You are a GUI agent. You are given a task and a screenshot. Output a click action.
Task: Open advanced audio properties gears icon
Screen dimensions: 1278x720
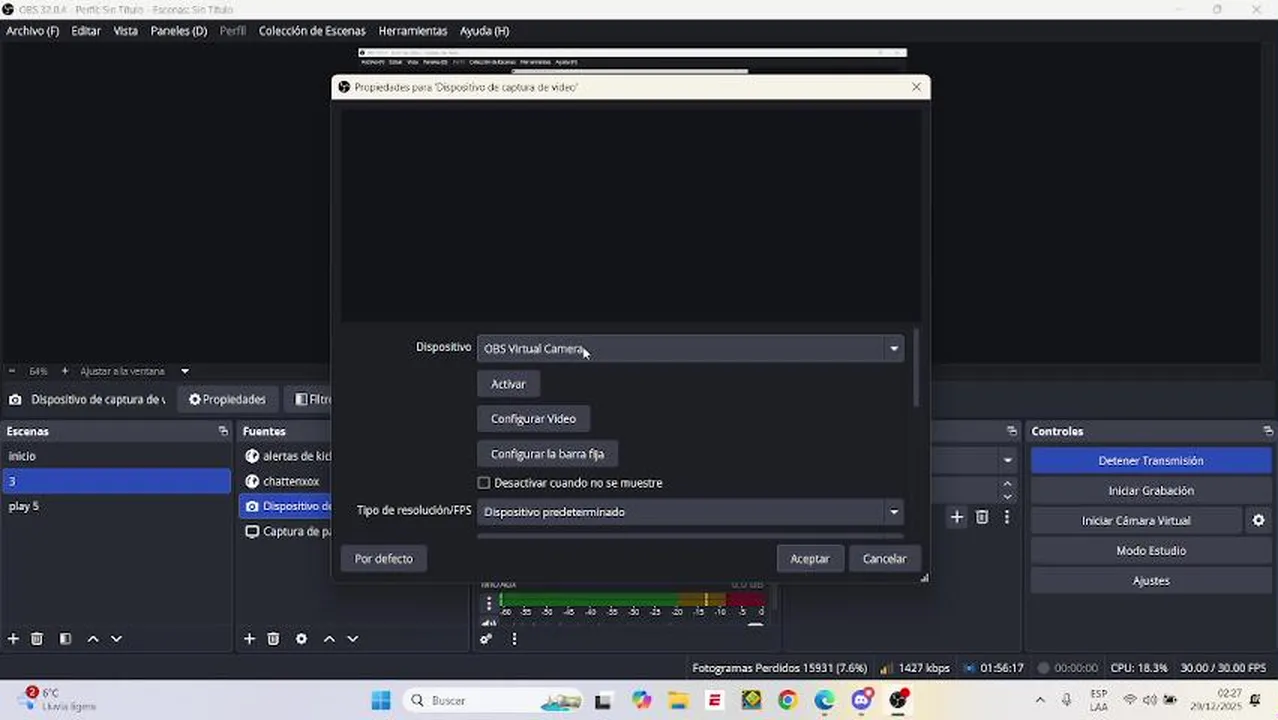pyautogui.click(x=486, y=639)
